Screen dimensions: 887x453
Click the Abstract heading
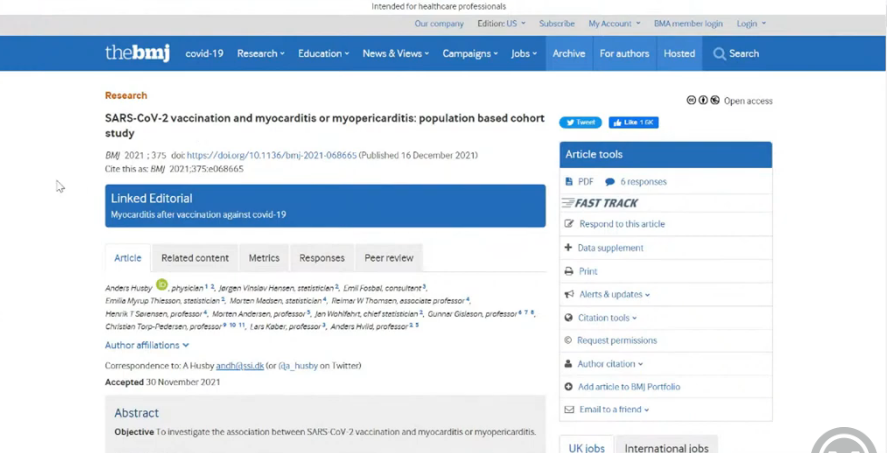pyautogui.click(x=136, y=413)
